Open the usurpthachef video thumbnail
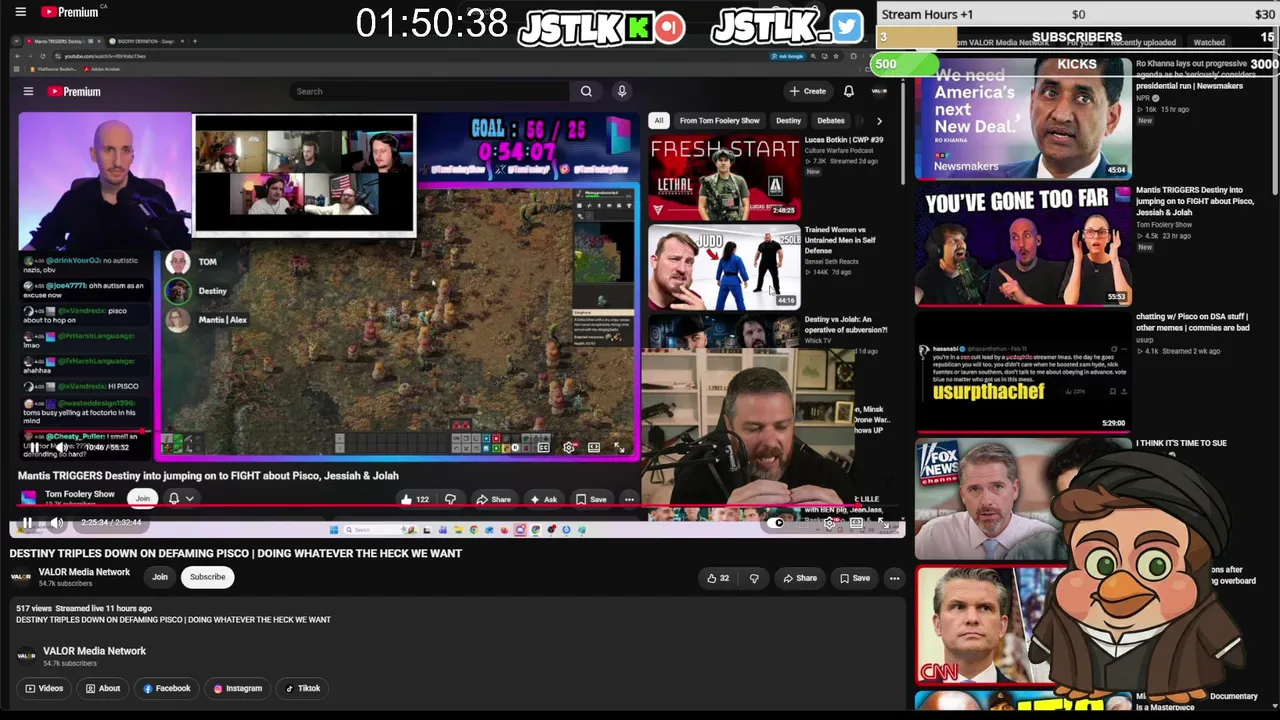Image resolution: width=1280 pixels, height=720 pixels. pyautogui.click(x=1022, y=371)
